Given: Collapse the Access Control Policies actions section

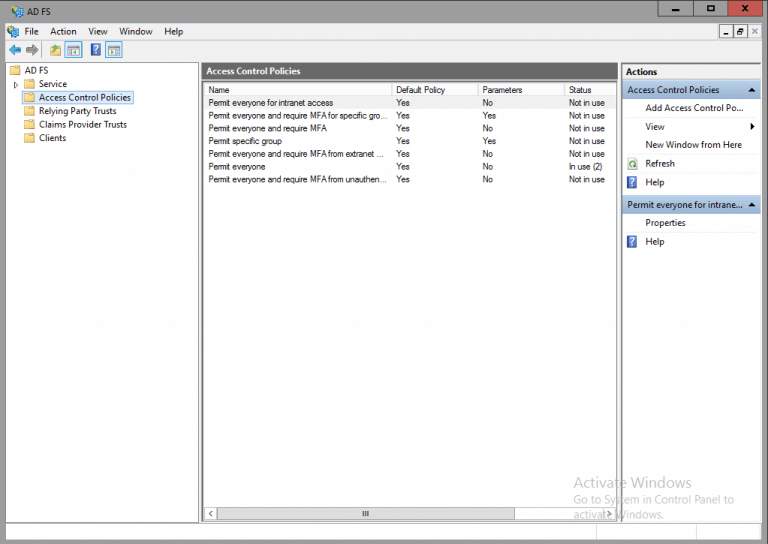Looking at the screenshot, I should click(x=751, y=90).
